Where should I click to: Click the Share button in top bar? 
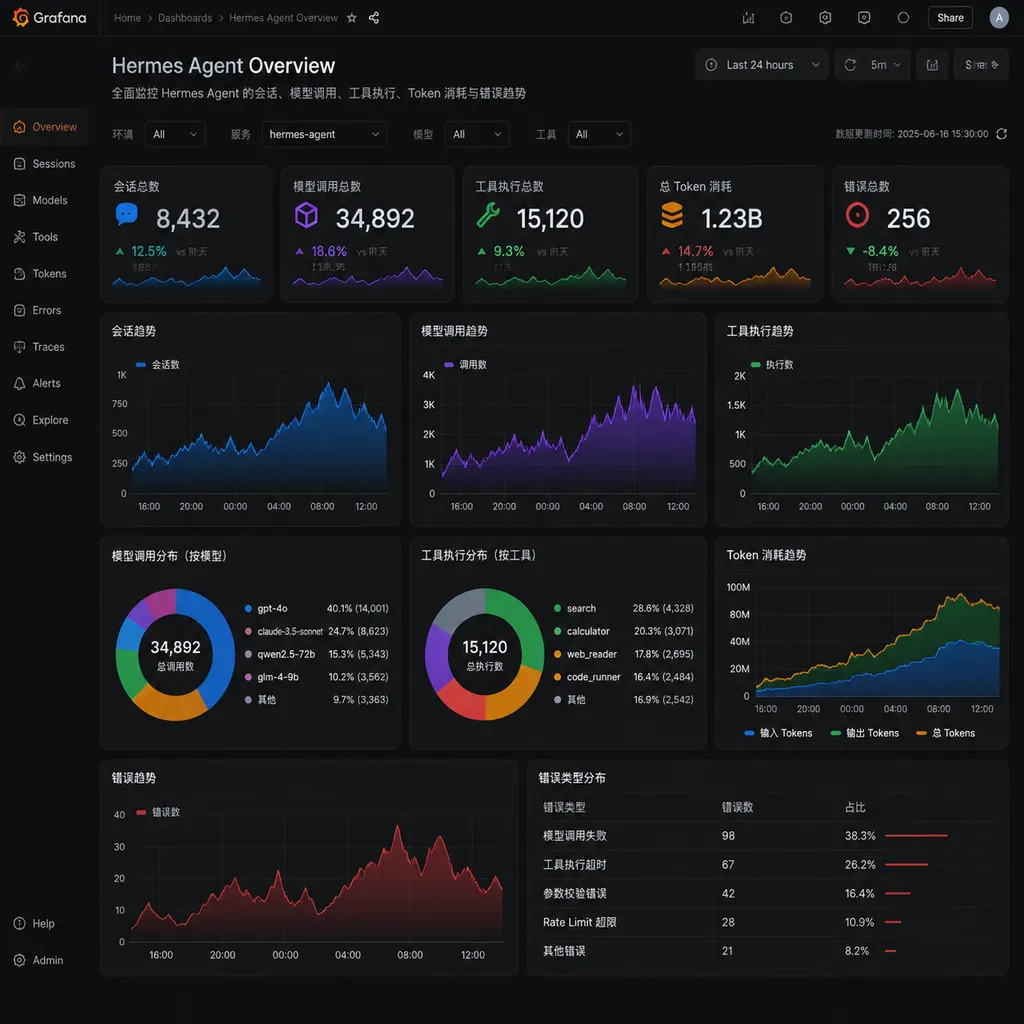950,18
